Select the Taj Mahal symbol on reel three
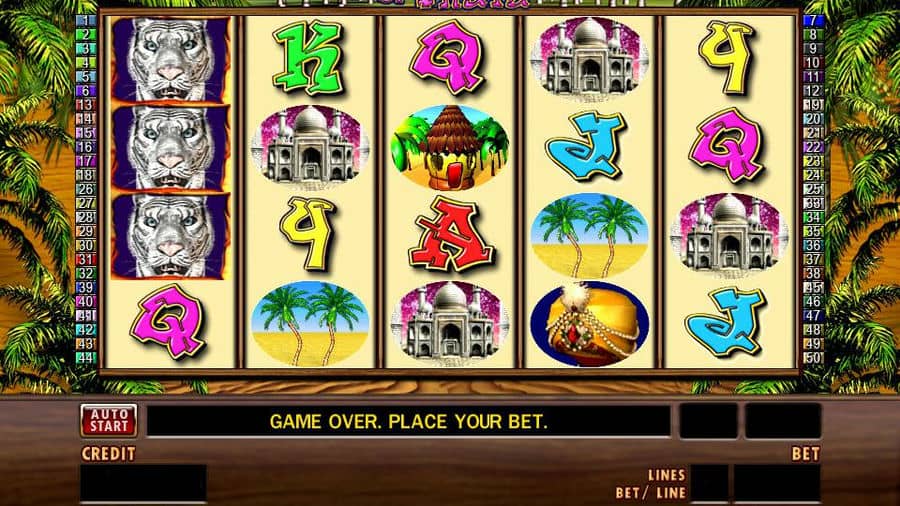The height and width of the screenshot is (506, 900). tap(450, 322)
